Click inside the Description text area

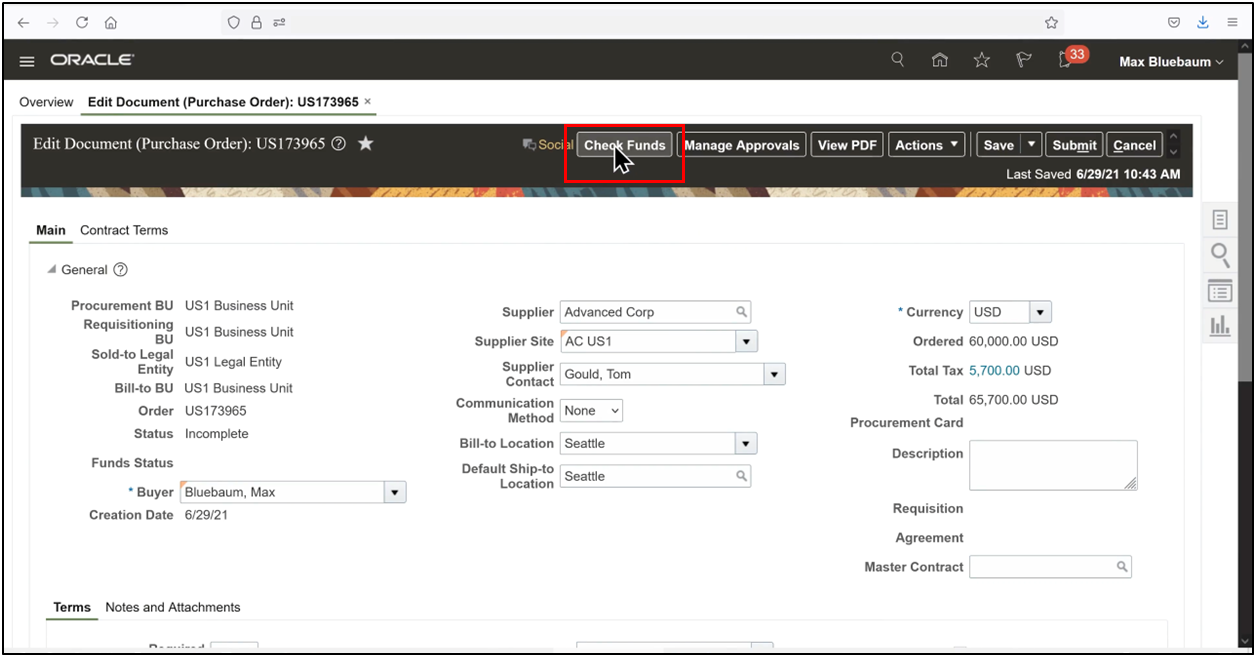[x=1052, y=465]
